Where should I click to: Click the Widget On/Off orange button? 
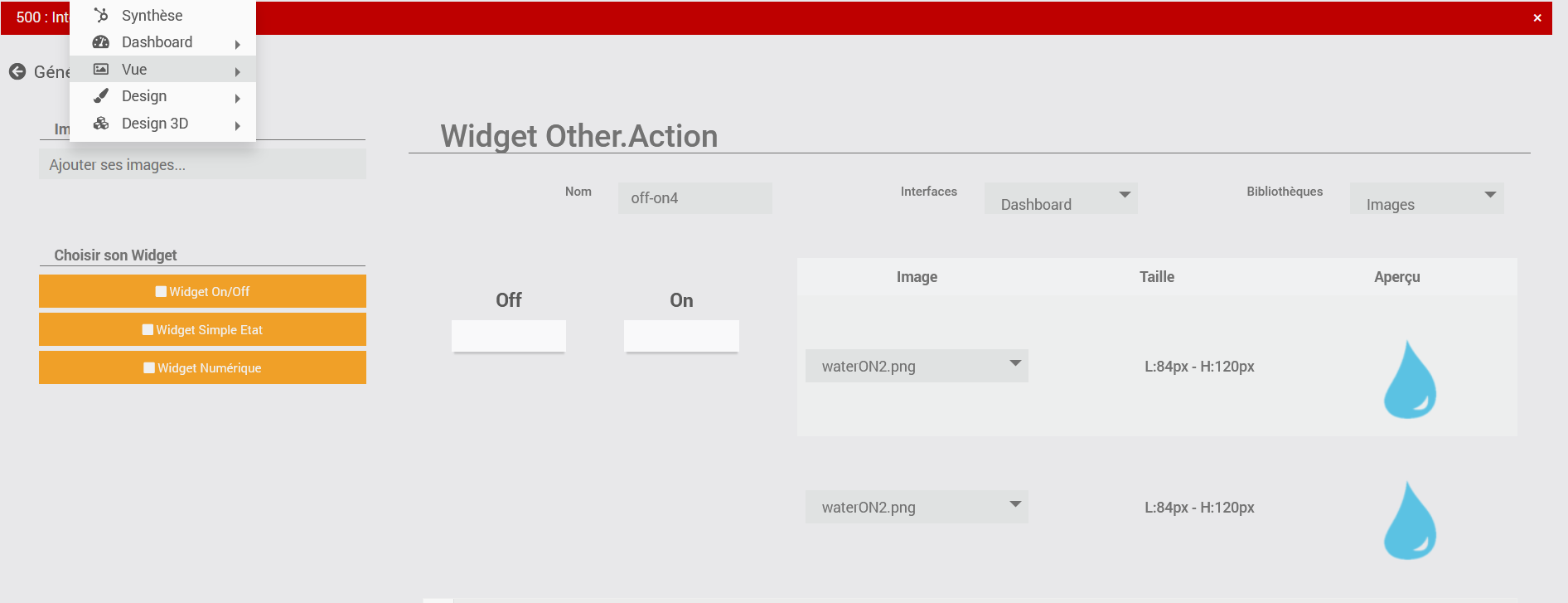(202, 291)
